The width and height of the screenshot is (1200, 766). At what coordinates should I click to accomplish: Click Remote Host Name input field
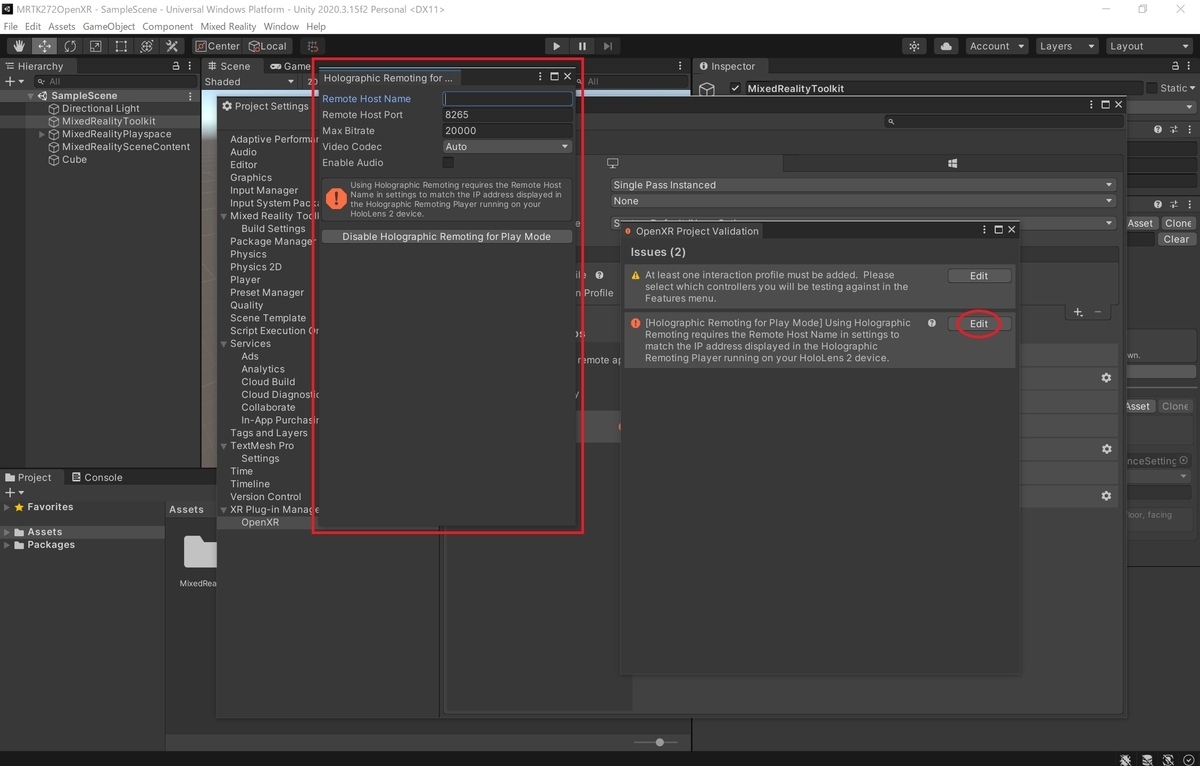click(x=508, y=99)
